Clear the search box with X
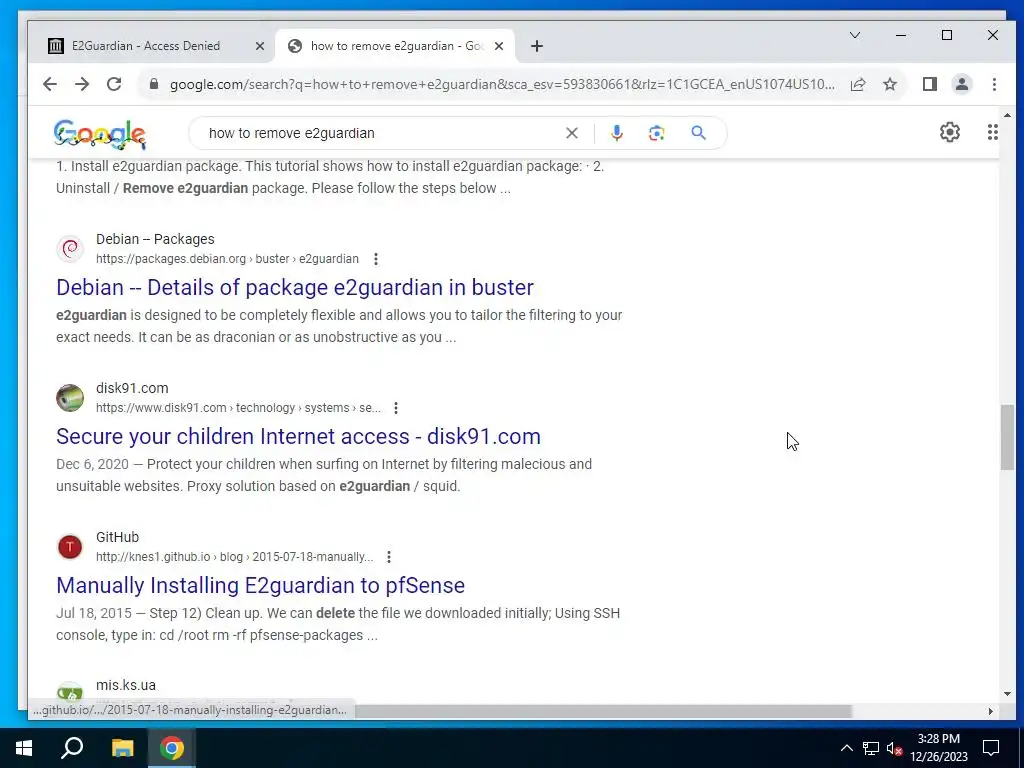 click(x=571, y=133)
